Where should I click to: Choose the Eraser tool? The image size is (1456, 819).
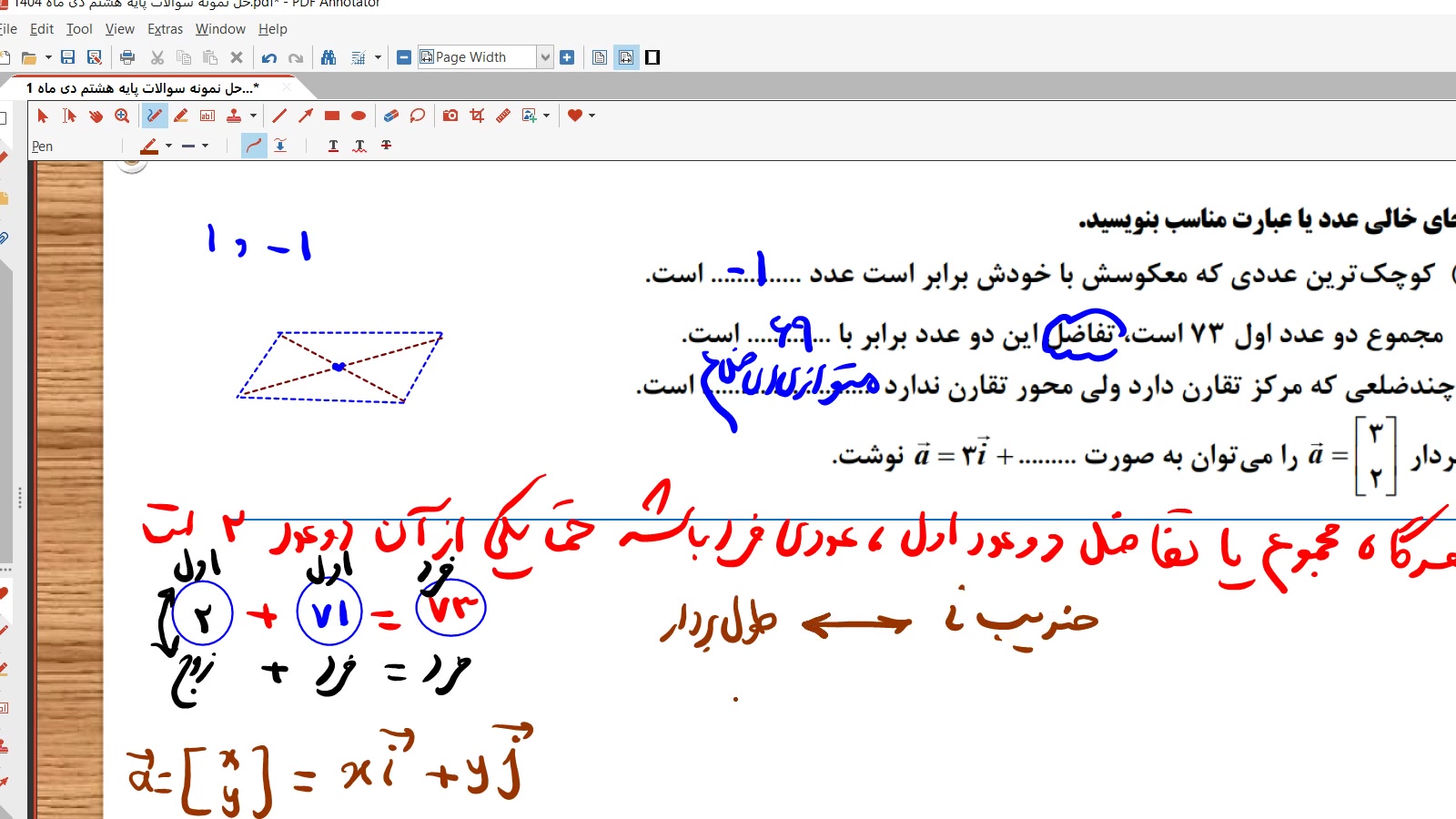[x=390, y=116]
